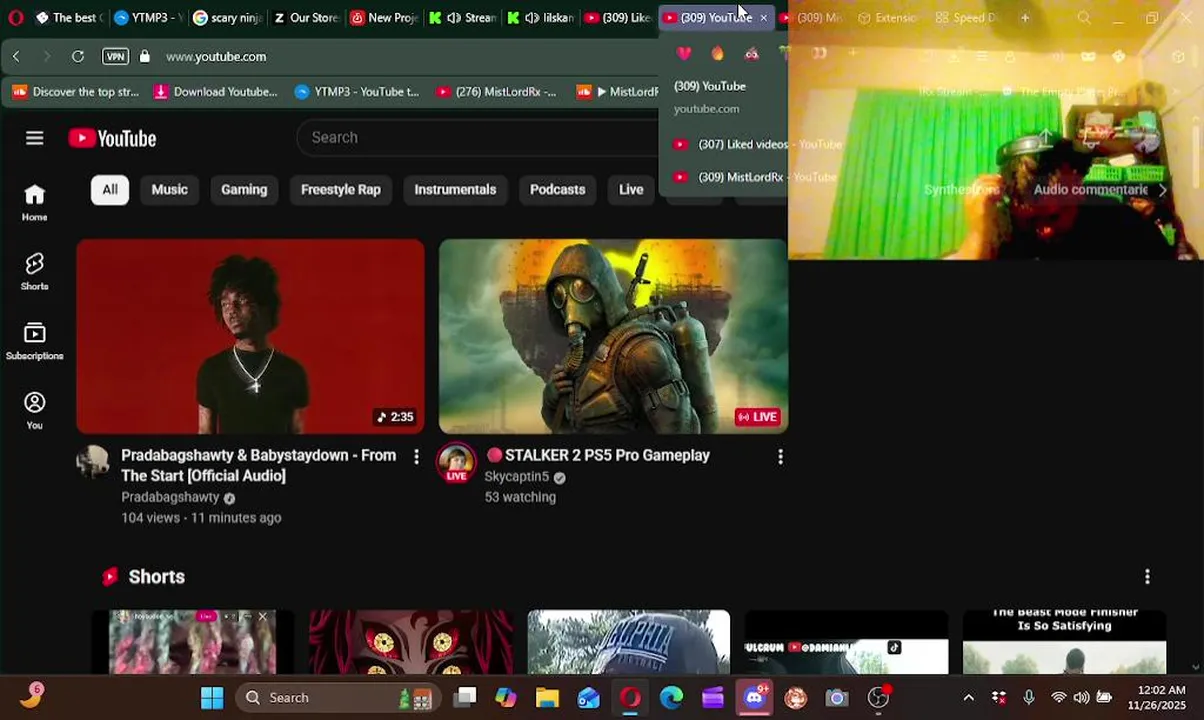This screenshot has height=720, width=1204.
Task: Open File Explorer from taskbar
Action: (547, 698)
